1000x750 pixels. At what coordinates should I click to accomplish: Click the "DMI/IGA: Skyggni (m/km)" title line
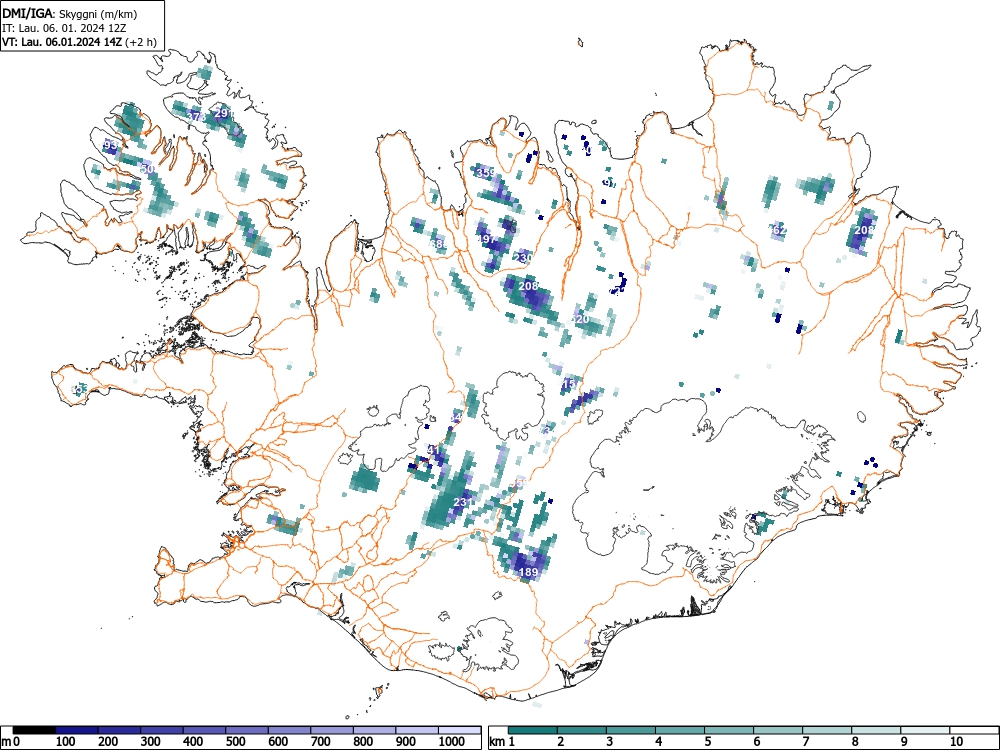point(70,13)
